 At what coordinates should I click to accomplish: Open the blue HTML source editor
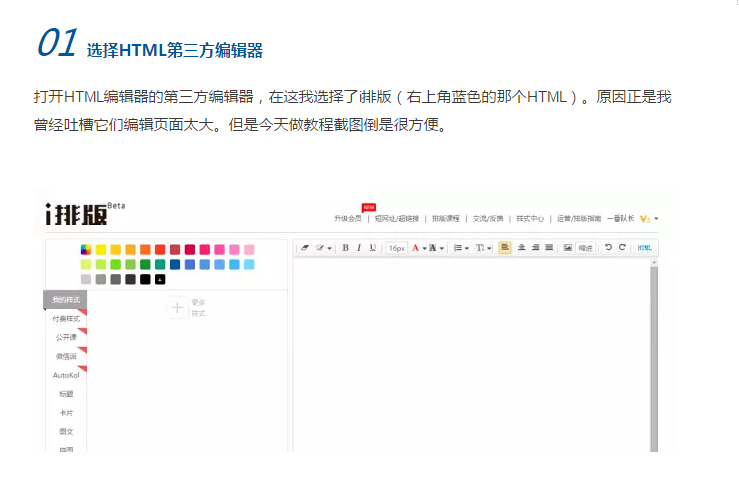[x=645, y=248]
